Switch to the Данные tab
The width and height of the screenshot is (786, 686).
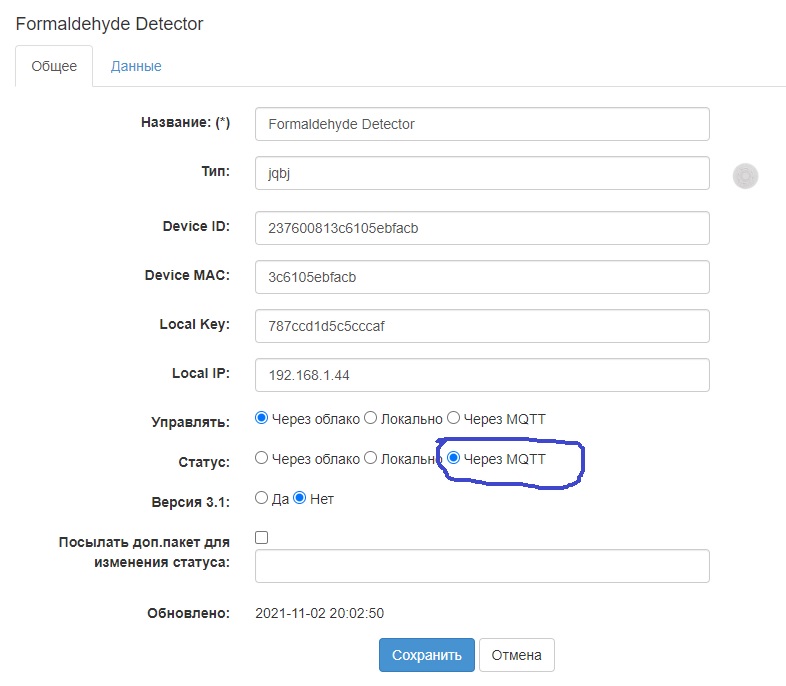[136, 66]
